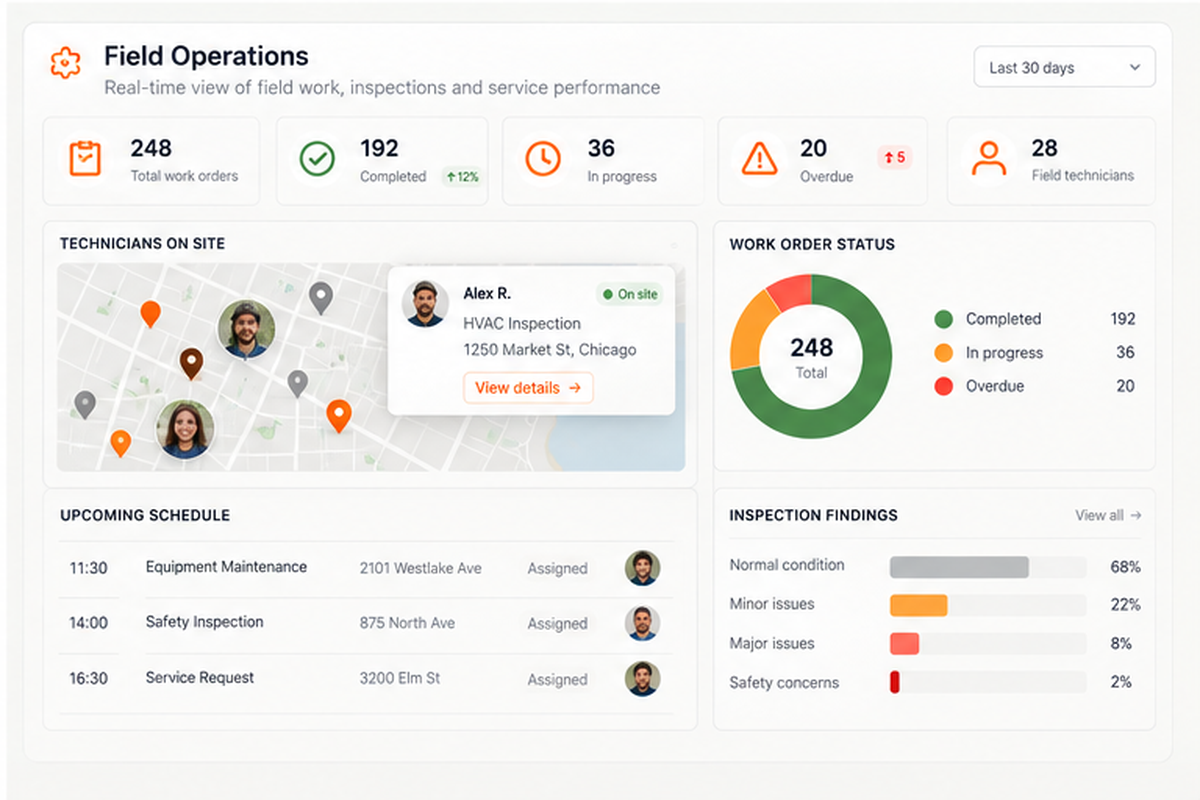Viewport: 1200px width, 800px height.
Task: Select the 14:00 Safety Inspection row
Action: (x=366, y=623)
